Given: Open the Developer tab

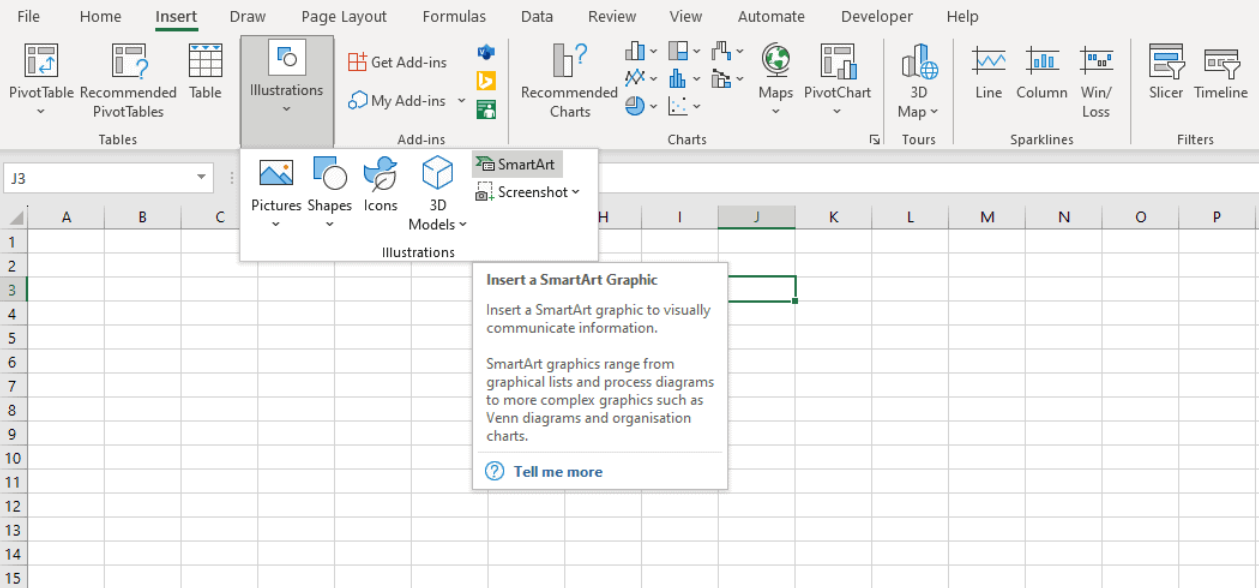Looking at the screenshot, I should [x=876, y=16].
